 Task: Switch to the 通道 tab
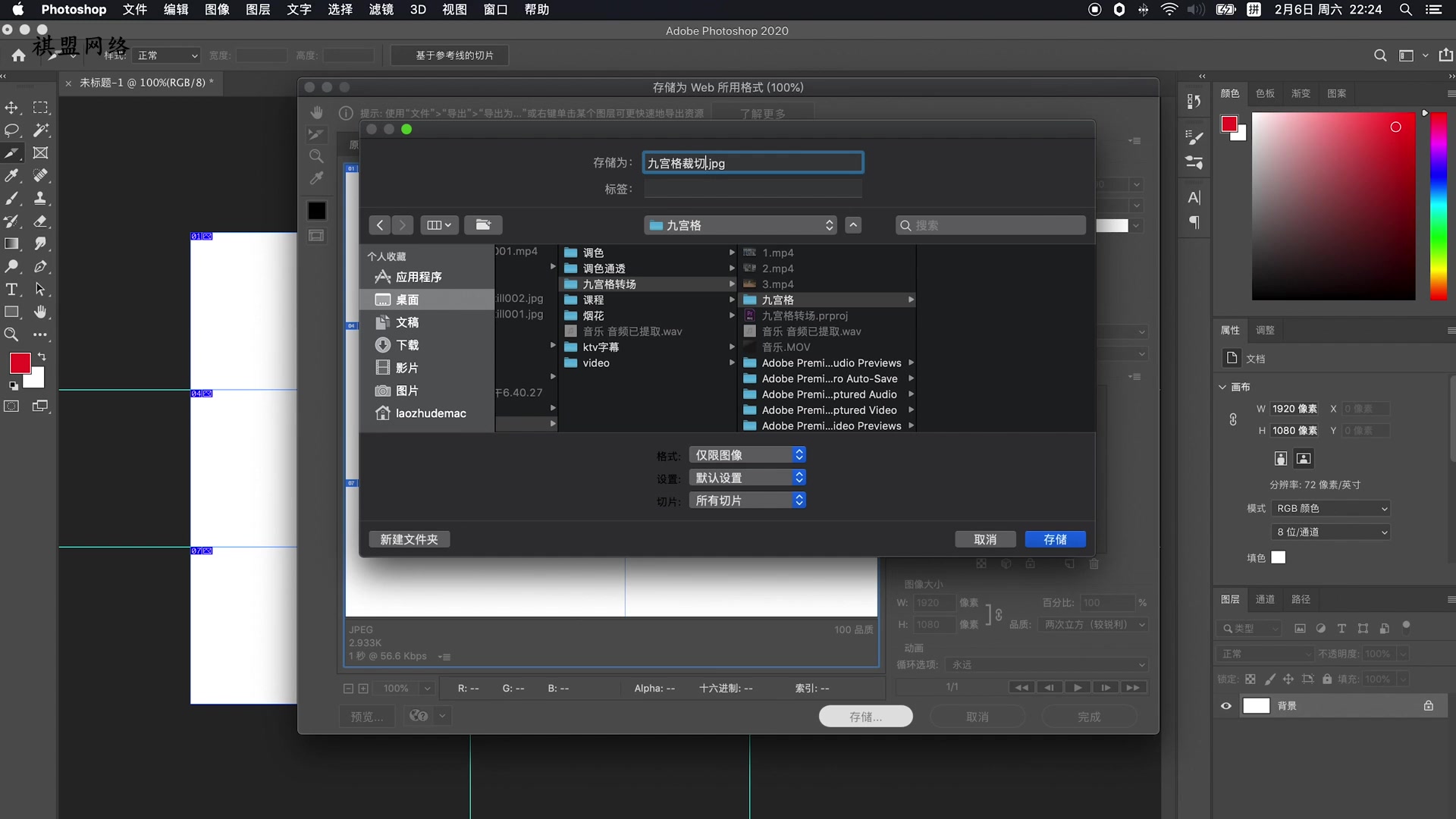[x=1265, y=600]
